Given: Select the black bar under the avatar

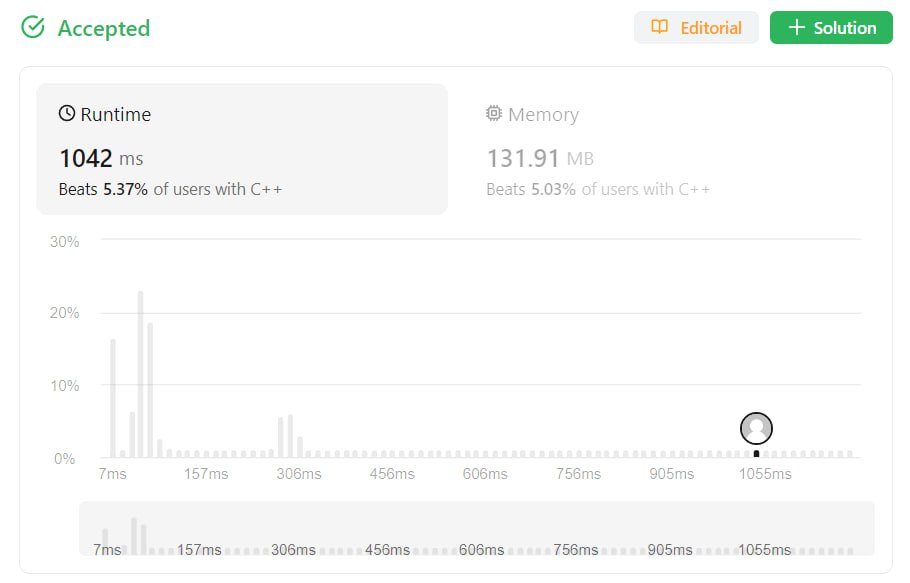Looking at the screenshot, I should 756,454.
